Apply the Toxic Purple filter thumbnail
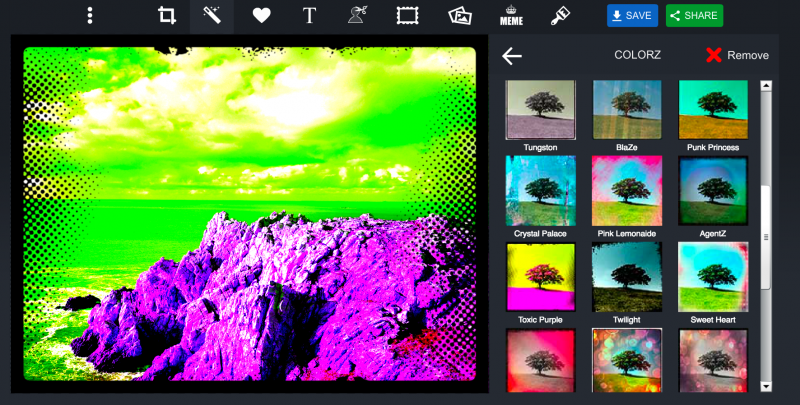 pyautogui.click(x=540, y=277)
